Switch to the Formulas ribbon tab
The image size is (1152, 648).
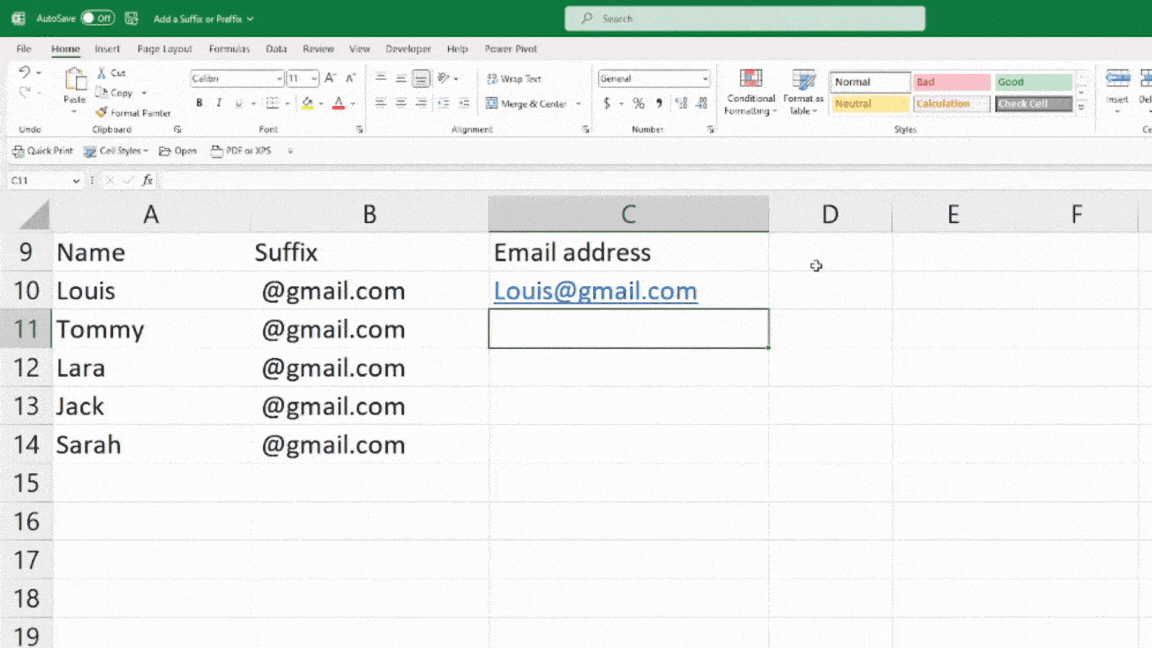229,48
